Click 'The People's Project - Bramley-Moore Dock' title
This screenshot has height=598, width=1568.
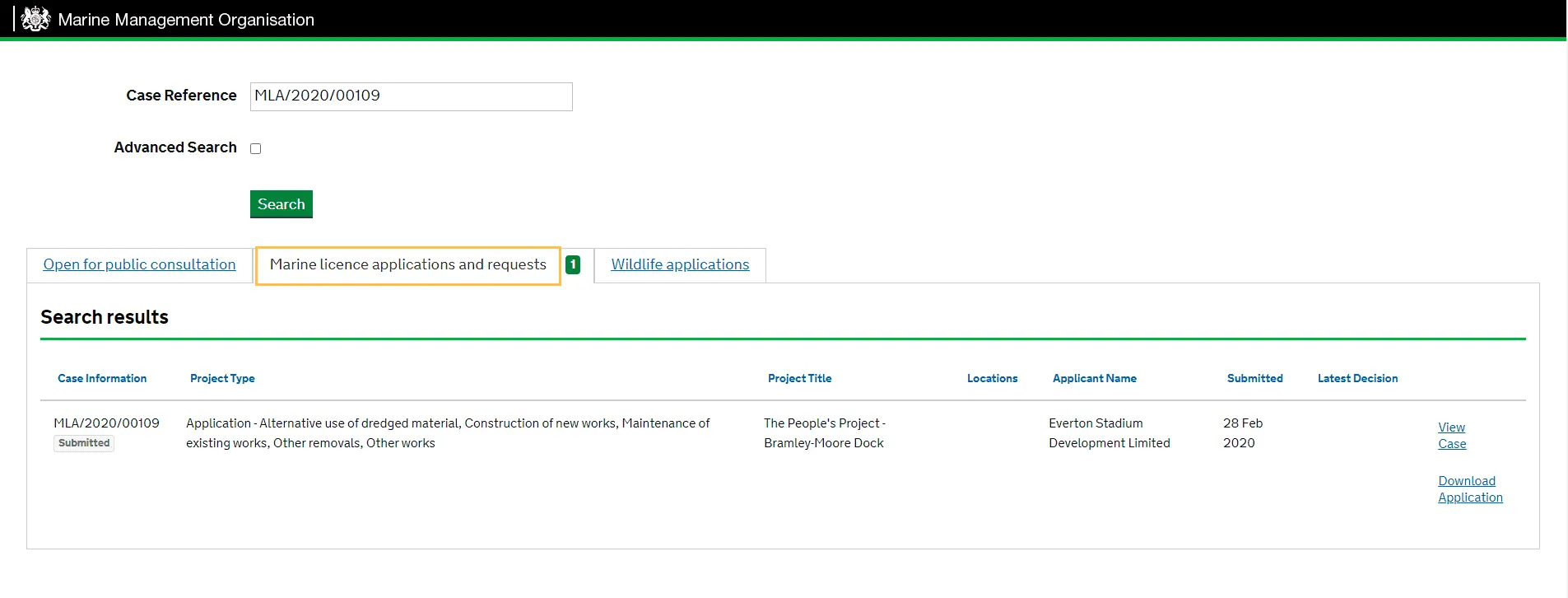click(x=825, y=433)
